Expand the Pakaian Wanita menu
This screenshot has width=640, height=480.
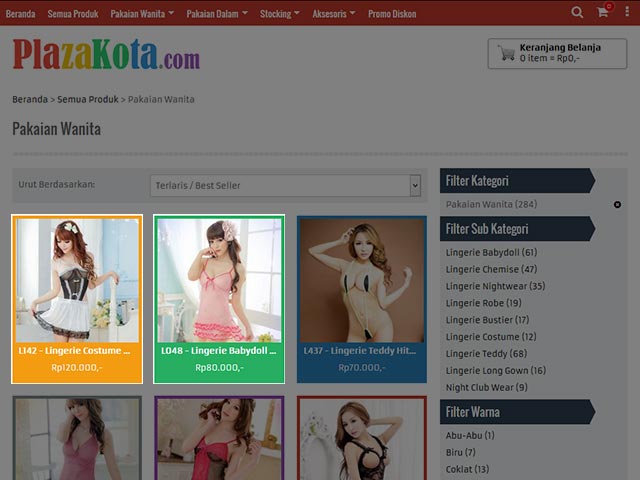pos(142,13)
